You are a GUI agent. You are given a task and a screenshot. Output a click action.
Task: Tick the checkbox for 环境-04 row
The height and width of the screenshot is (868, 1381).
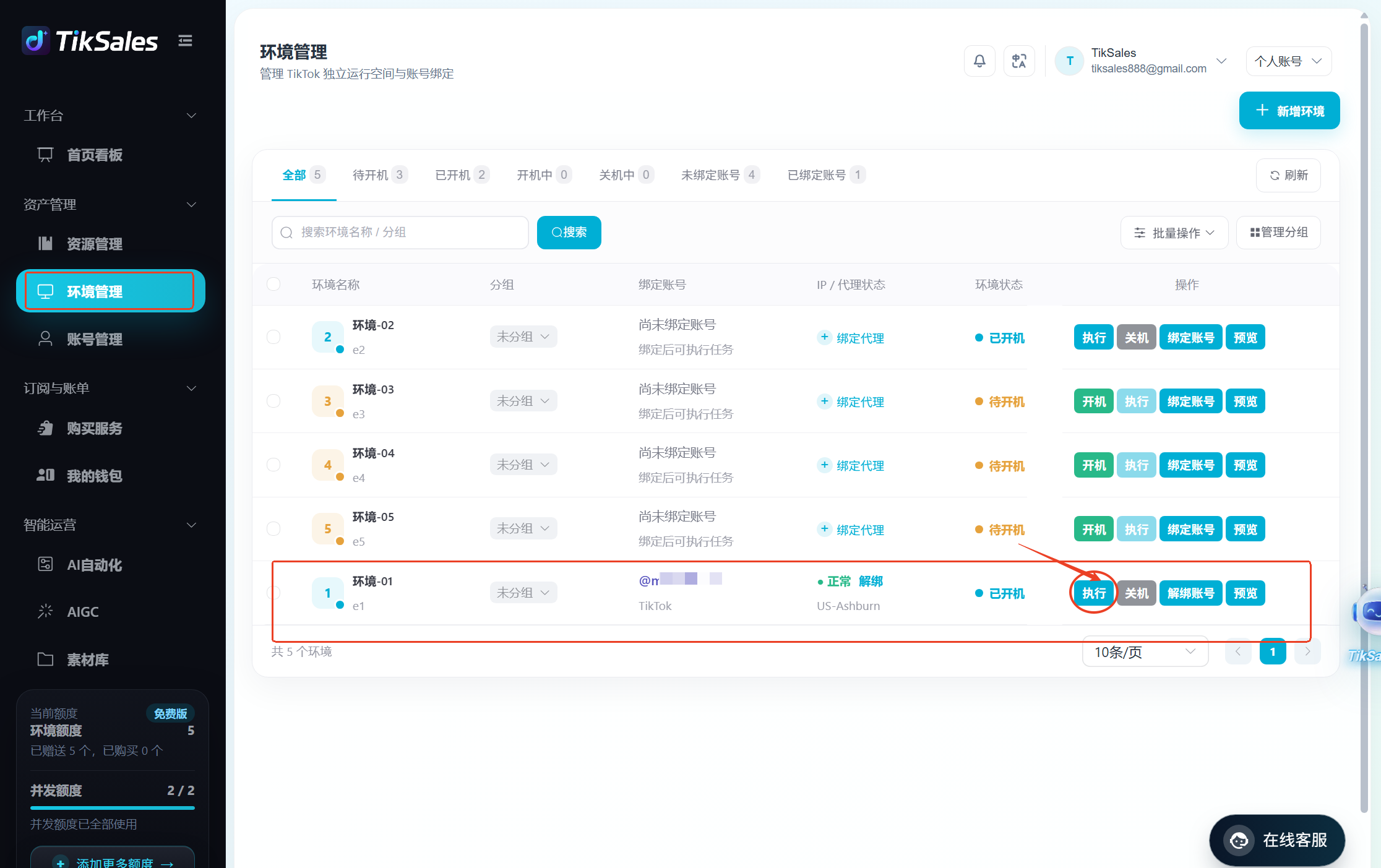click(273, 465)
